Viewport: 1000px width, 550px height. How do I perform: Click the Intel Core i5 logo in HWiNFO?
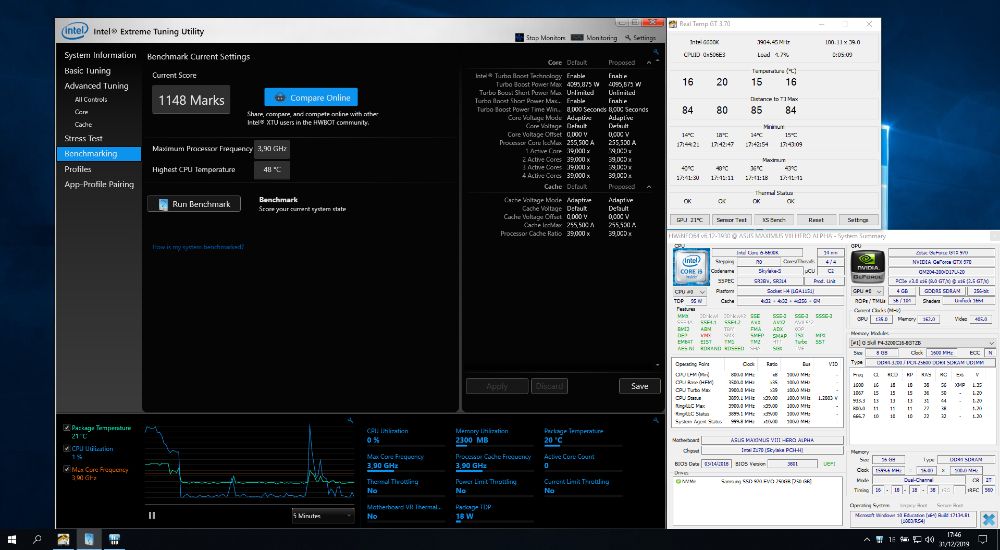(691, 267)
